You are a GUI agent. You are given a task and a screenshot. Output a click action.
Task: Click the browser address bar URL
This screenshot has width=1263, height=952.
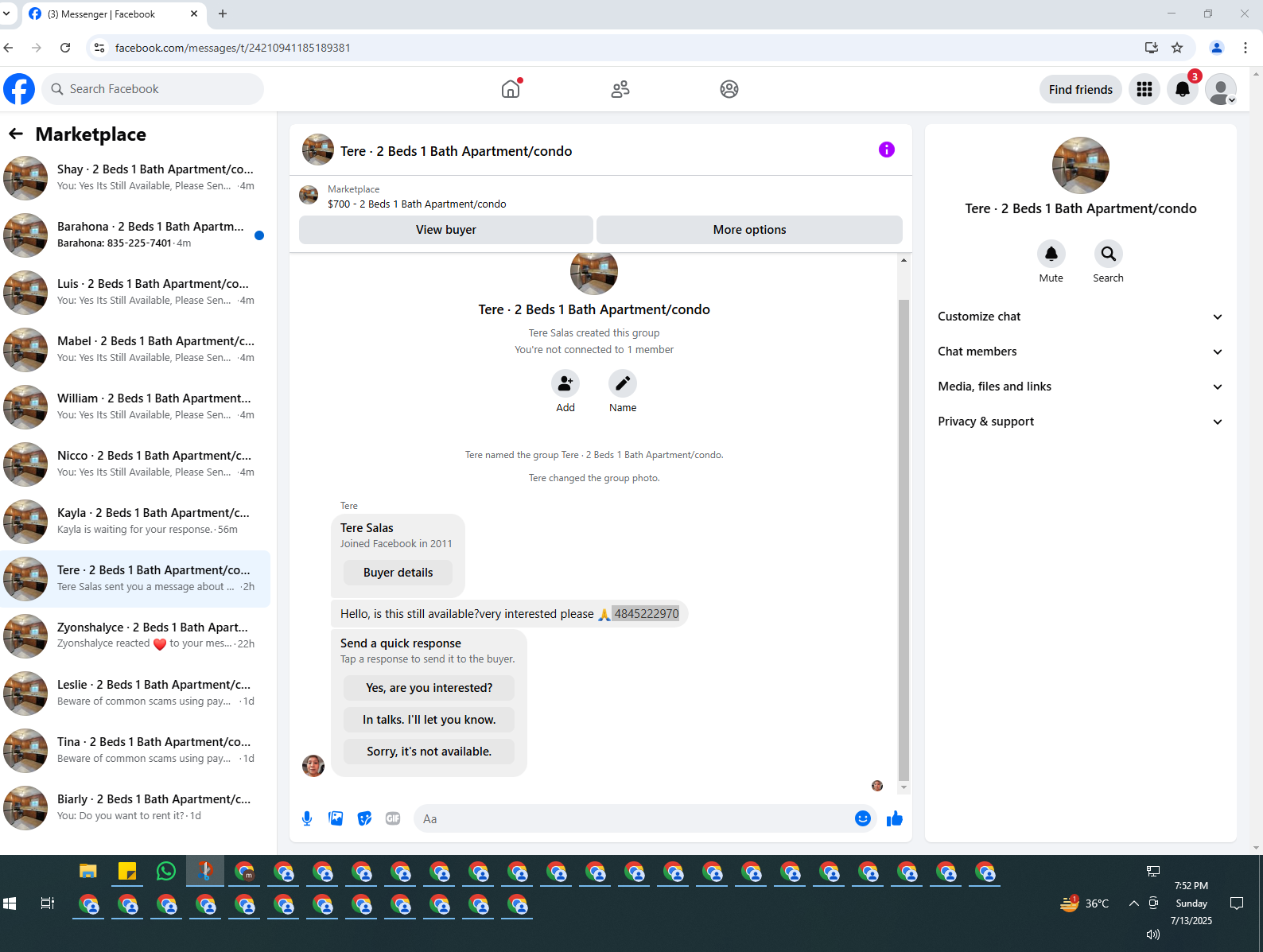[x=233, y=48]
